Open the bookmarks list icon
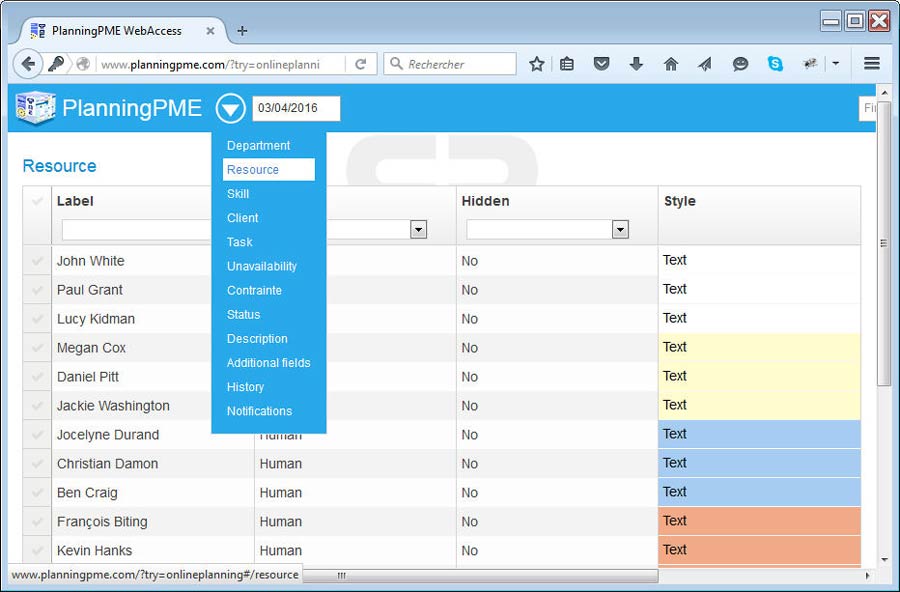 coord(567,64)
